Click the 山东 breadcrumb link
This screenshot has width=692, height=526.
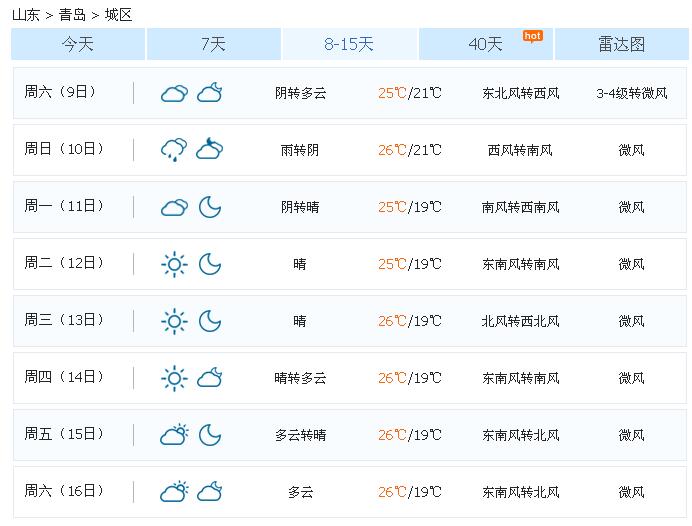pyautogui.click(x=26, y=15)
